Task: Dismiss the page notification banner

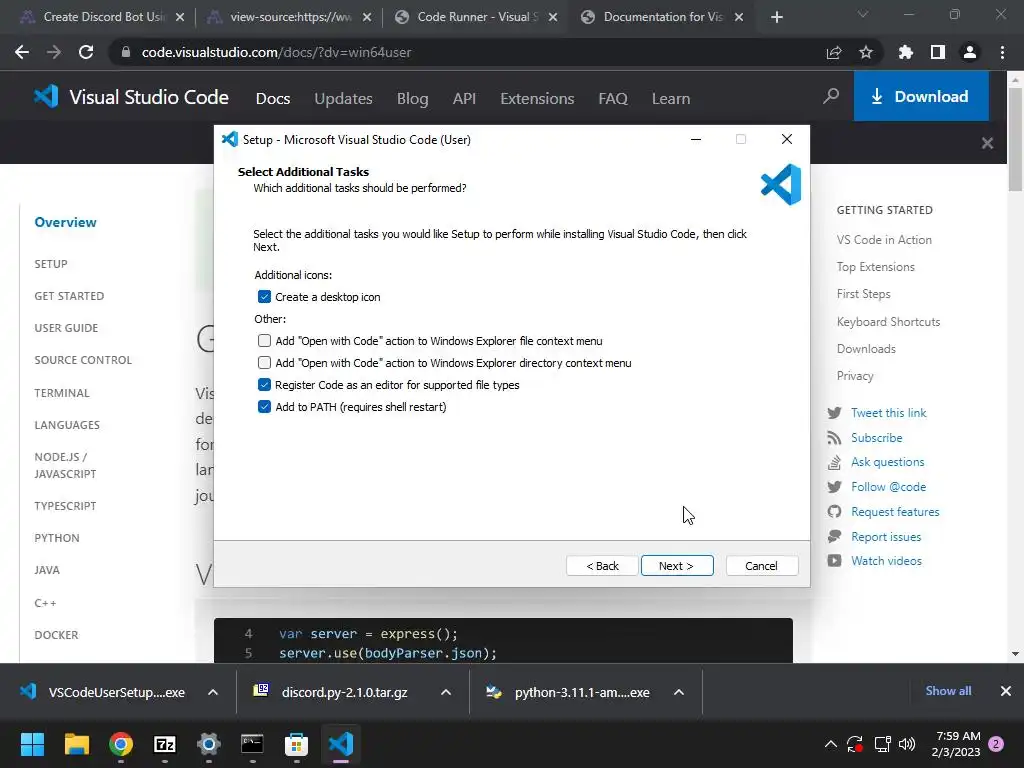Action: [x=987, y=143]
